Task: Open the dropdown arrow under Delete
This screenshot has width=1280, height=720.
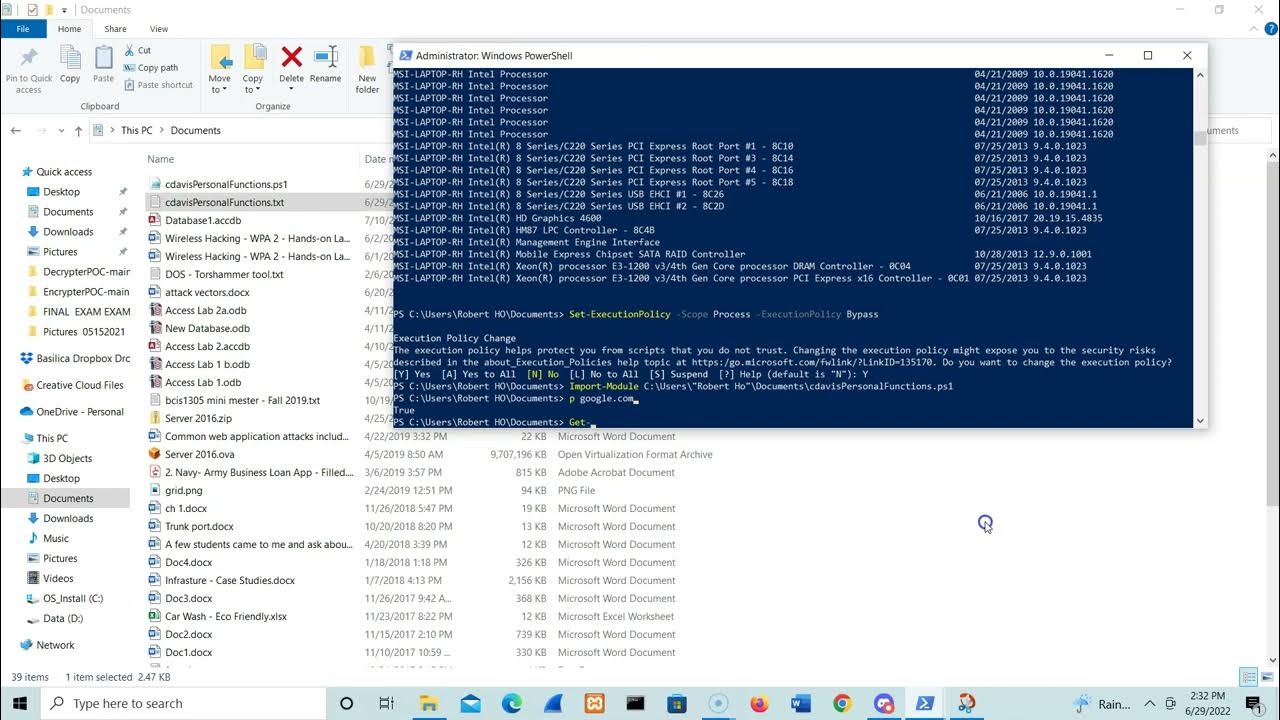Action: coord(291,89)
